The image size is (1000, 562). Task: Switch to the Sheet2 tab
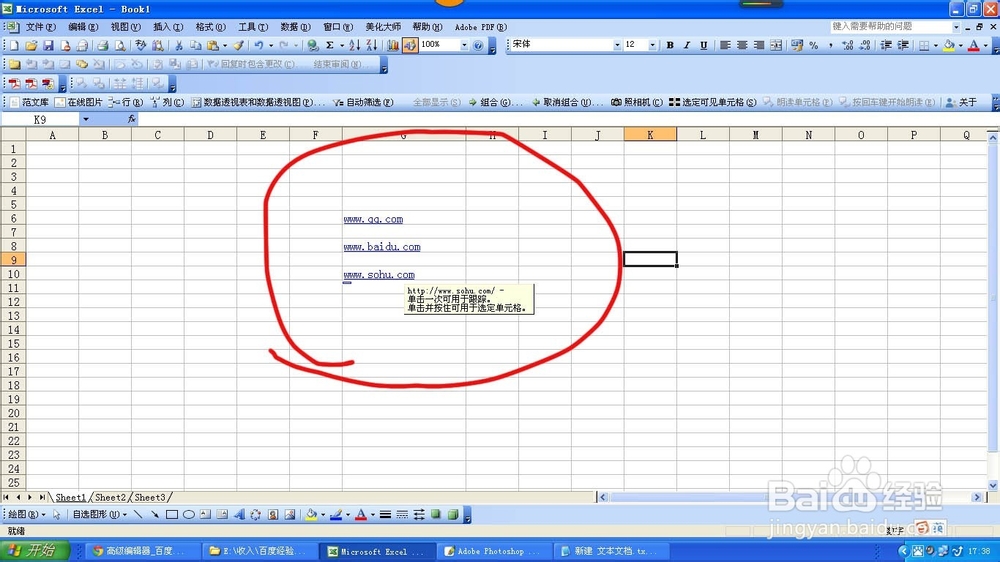(x=110, y=498)
